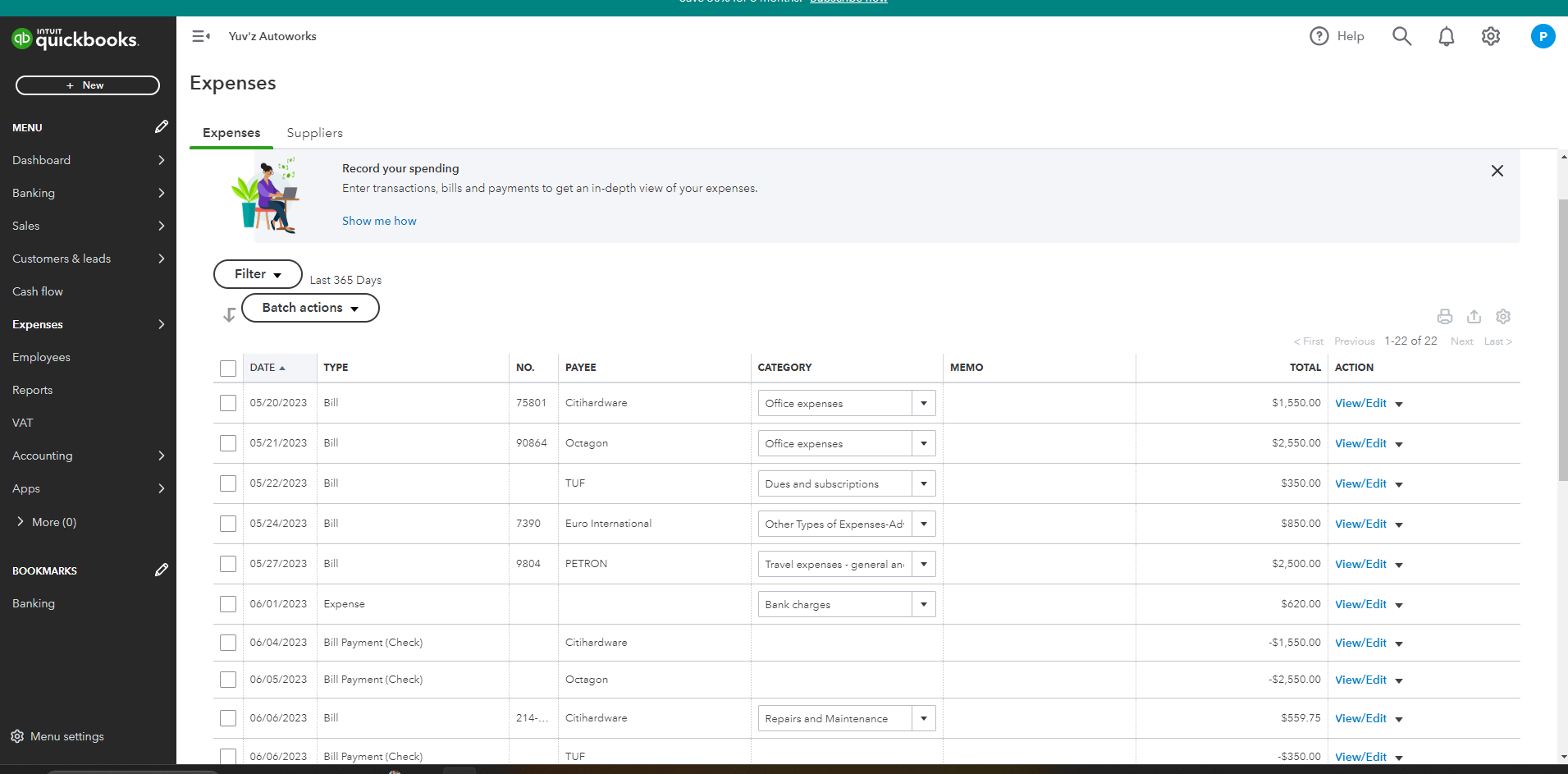Open category dropdown for the $2,550.00 Octagon bill
This screenshot has width=1568, height=774.
tap(924, 443)
